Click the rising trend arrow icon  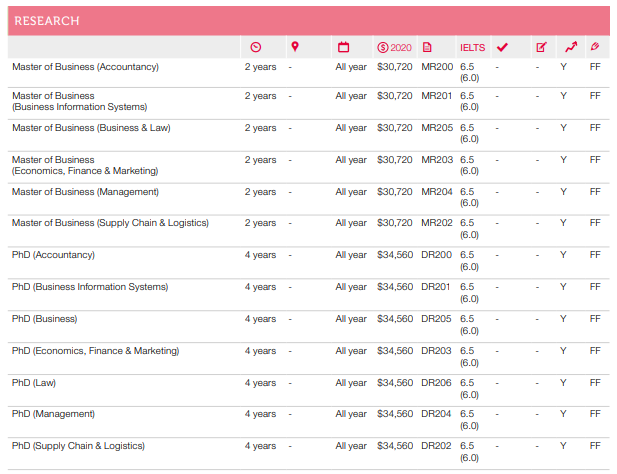pos(570,47)
